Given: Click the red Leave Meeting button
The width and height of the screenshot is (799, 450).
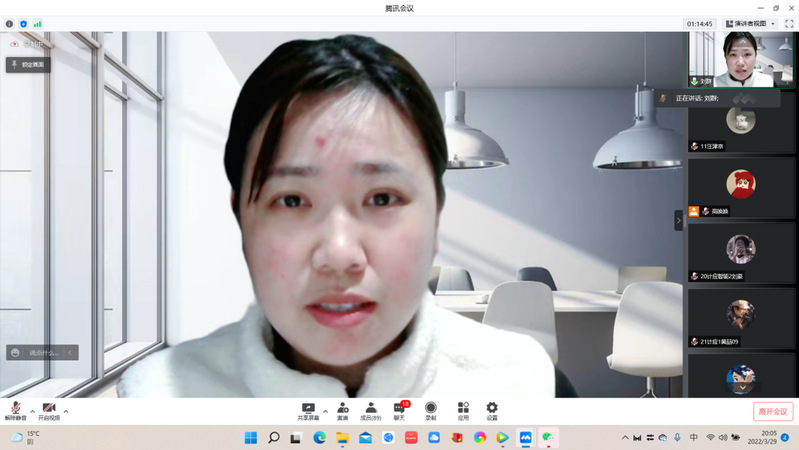Looking at the screenshot, I should pos(772,411).
